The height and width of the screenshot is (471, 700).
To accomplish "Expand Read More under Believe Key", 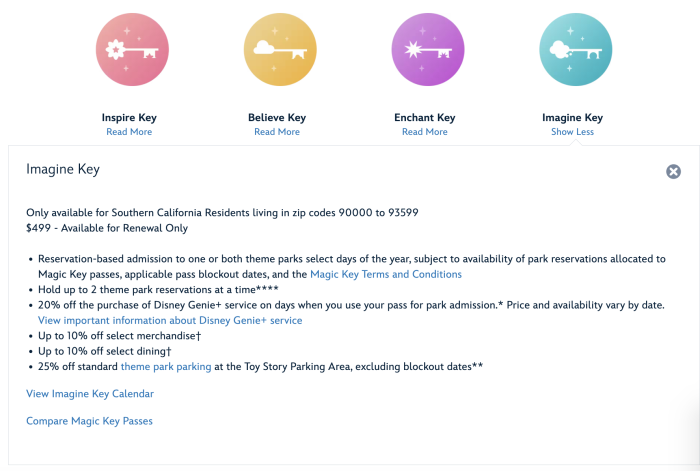I will click(x=277, y=132).
